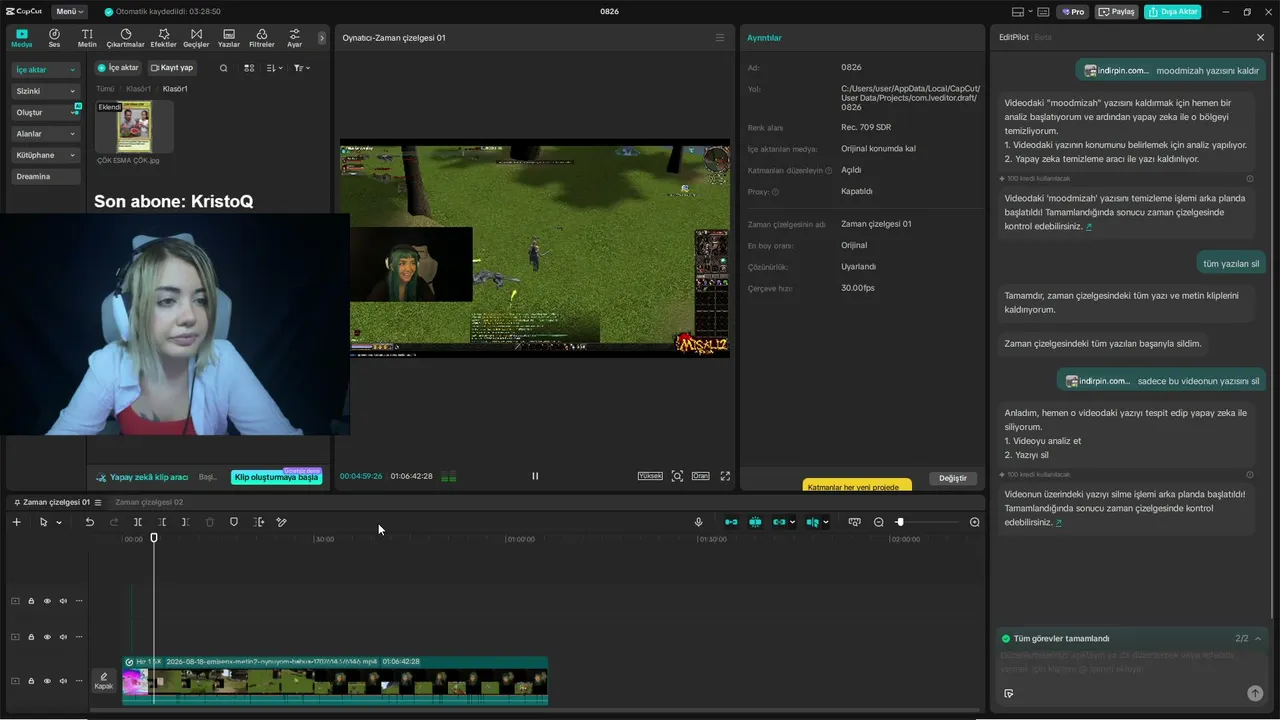The image size is (1280, 720).
Task: Click the Delete right trim icon
Action: (186, 522)
